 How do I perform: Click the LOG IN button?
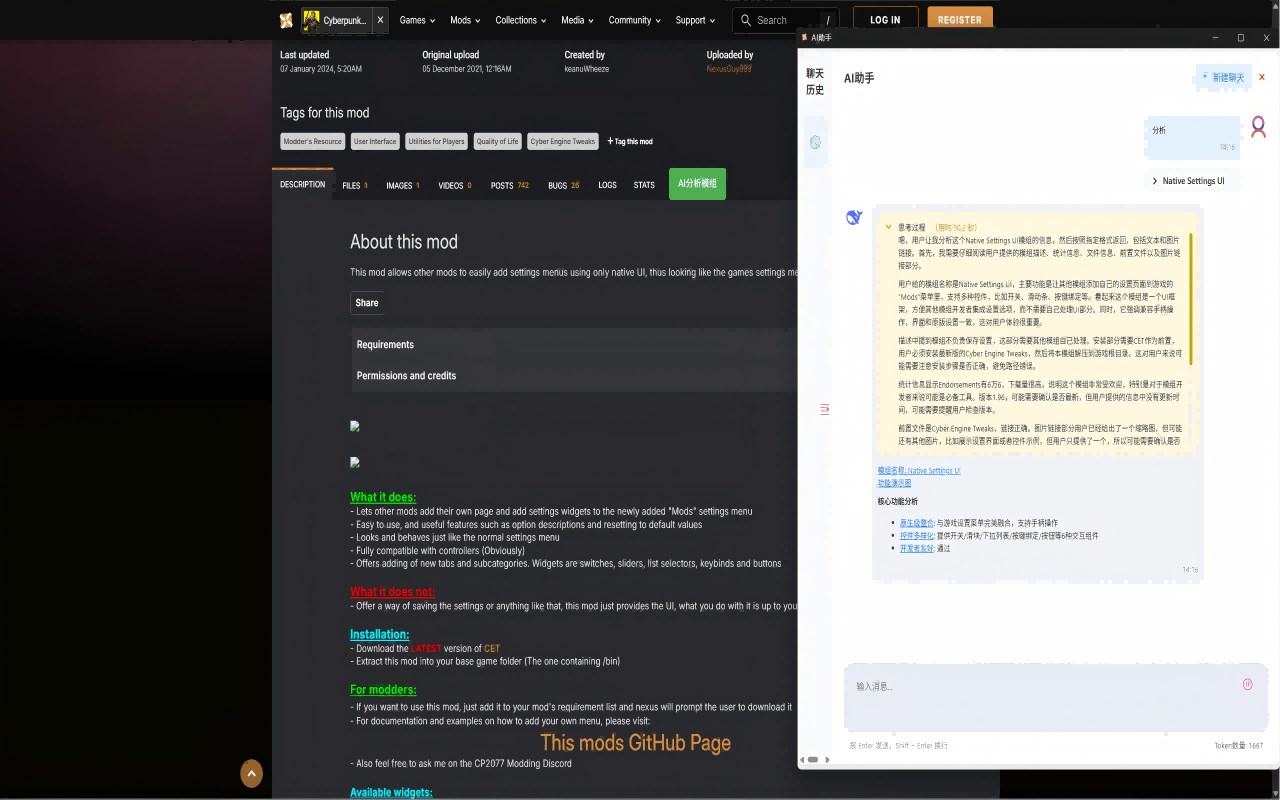[x=885, y=20]
